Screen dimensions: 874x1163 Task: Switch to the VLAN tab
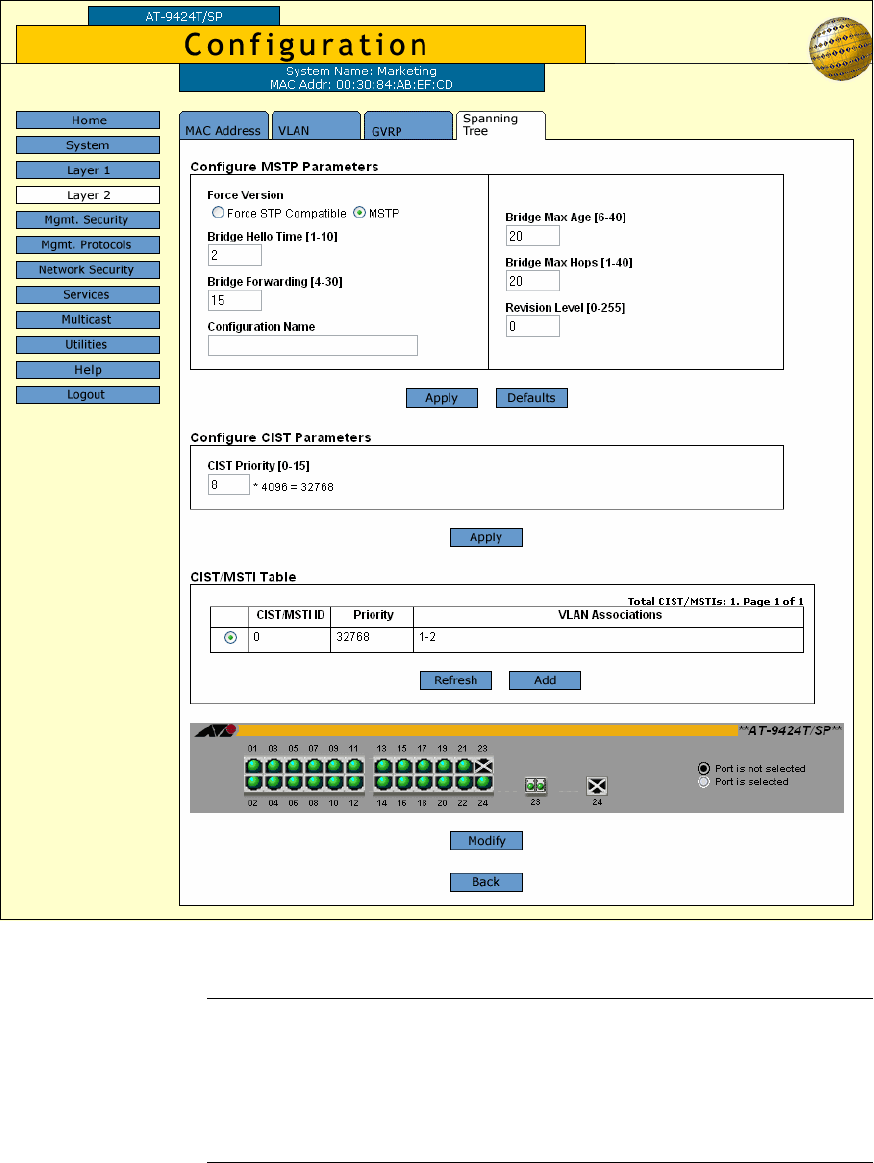tap(317, 126)
